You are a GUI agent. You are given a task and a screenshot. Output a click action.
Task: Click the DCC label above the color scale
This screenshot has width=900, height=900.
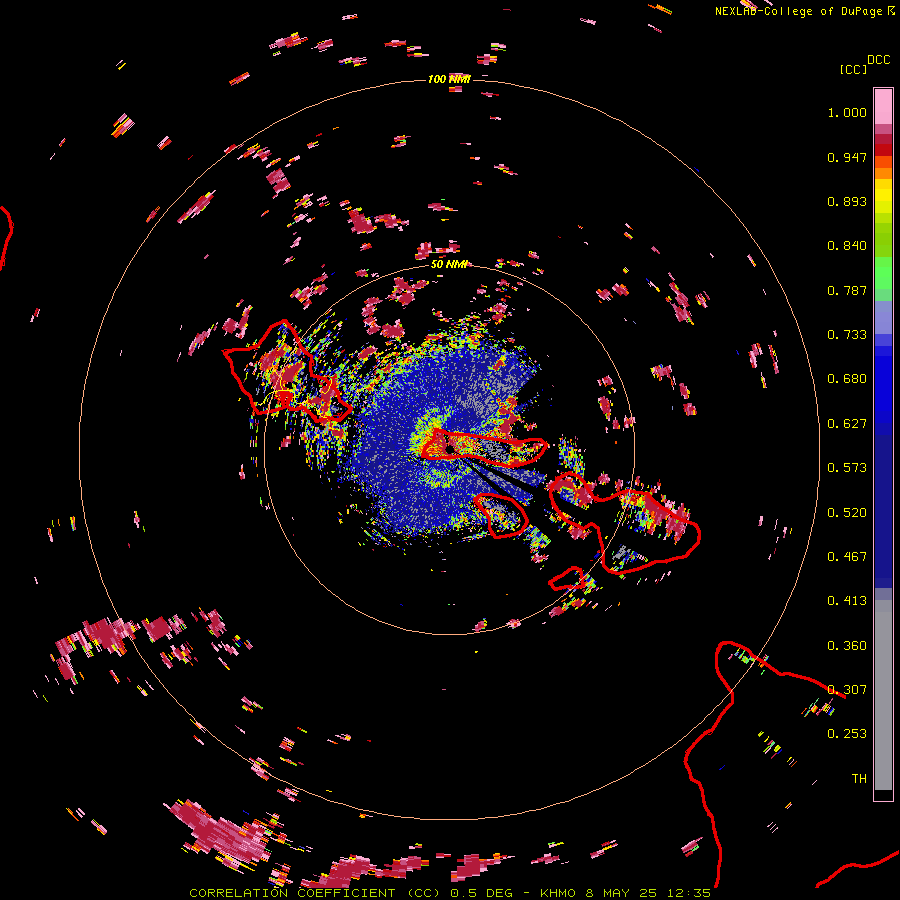click(878, 60)
